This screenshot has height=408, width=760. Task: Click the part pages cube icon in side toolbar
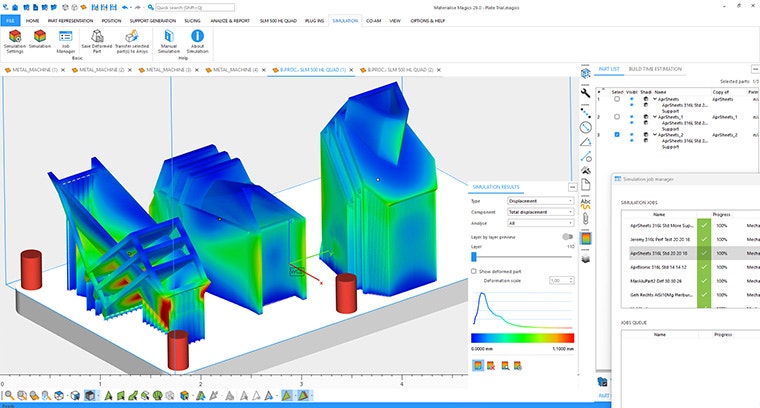[586, 73]
